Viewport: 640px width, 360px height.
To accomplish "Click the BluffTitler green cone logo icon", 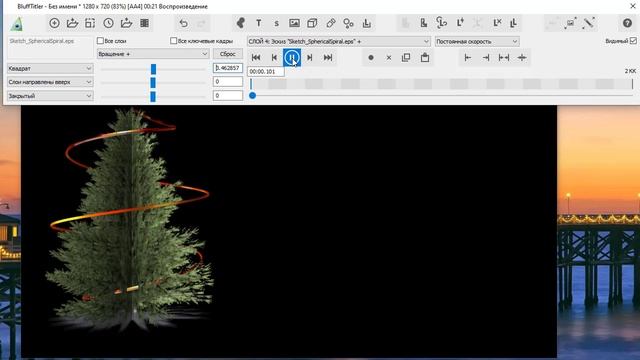I will point(17,24).
